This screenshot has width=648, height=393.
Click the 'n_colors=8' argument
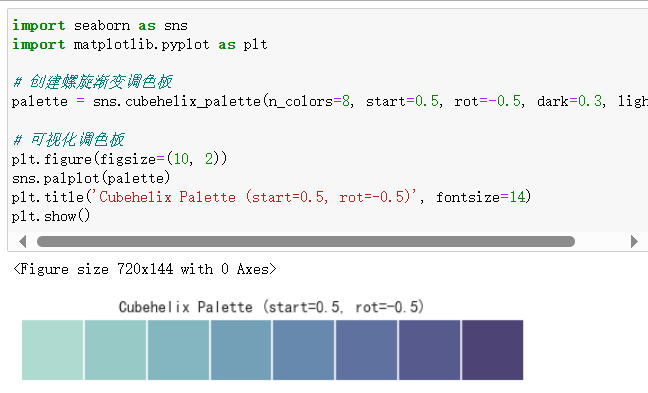[x=309, y=101]
